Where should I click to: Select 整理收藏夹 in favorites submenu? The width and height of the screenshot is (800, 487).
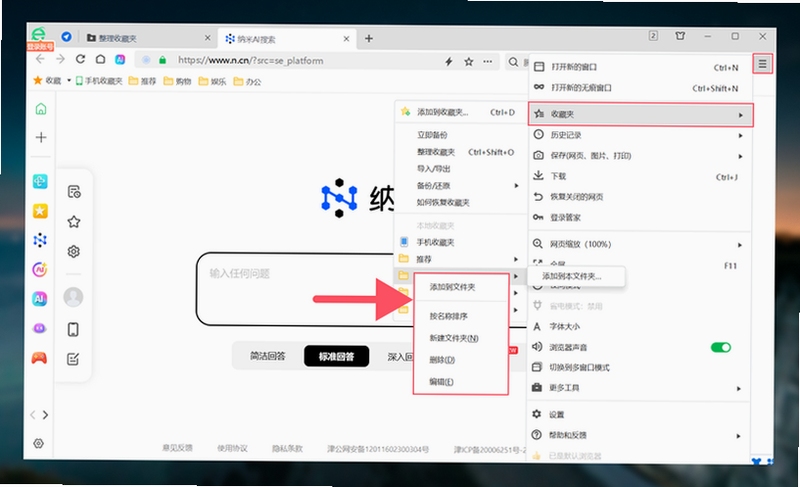coord(461,152)
